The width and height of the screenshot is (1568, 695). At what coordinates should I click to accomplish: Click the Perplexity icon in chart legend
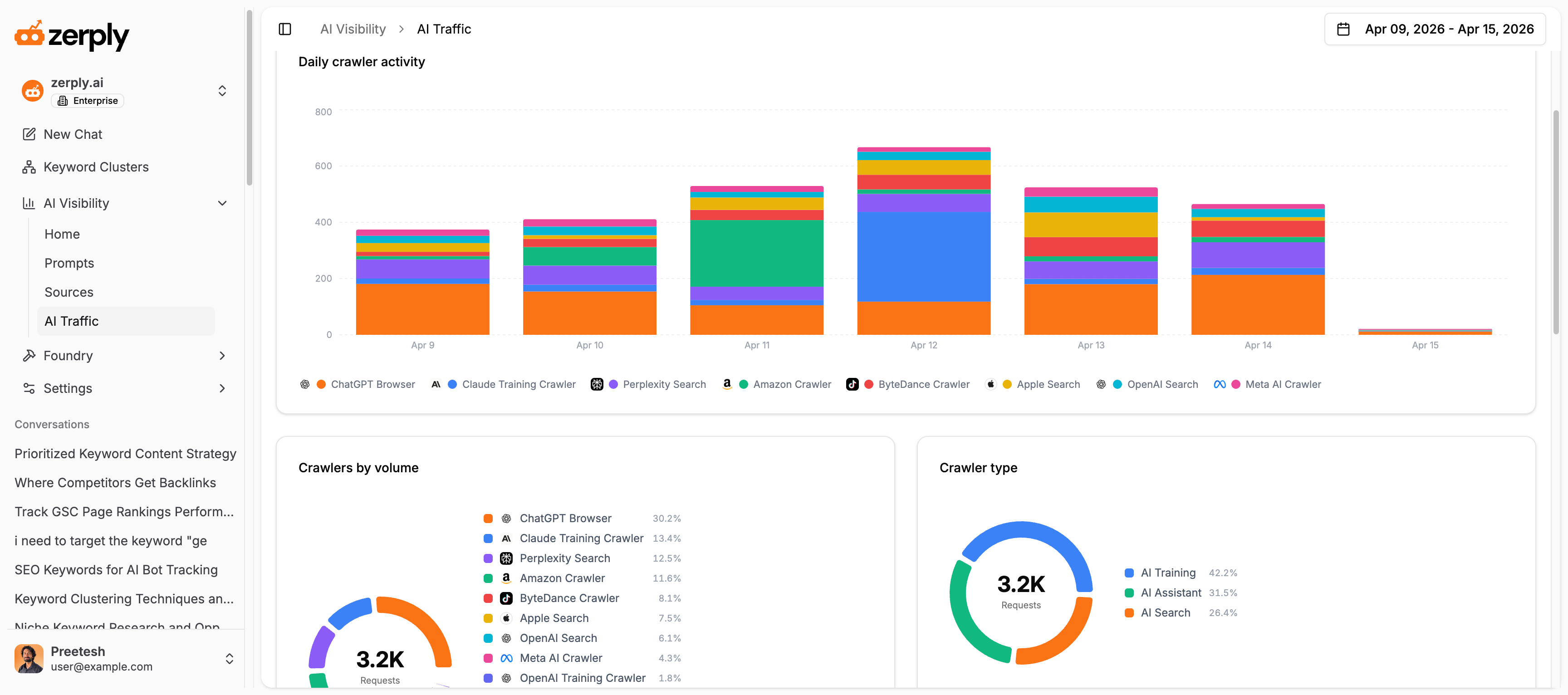597,384
